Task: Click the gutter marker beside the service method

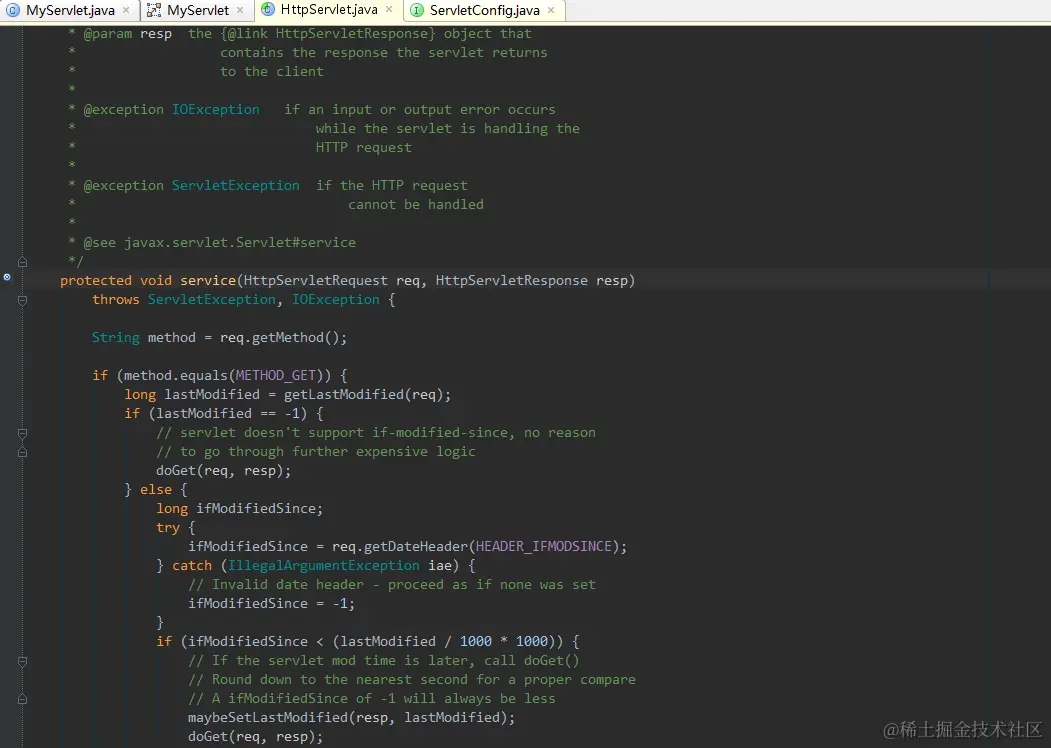Action: click(x=7, y=277)
